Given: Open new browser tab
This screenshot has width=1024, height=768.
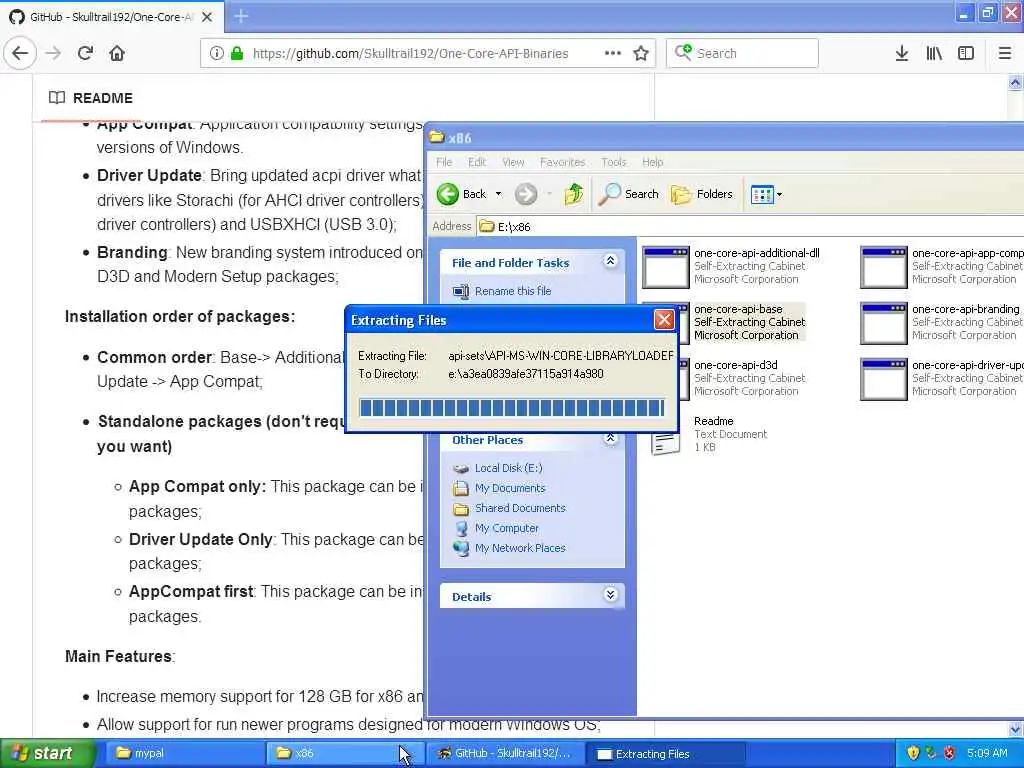Looking at the screenshot, I should pos(241,16).
